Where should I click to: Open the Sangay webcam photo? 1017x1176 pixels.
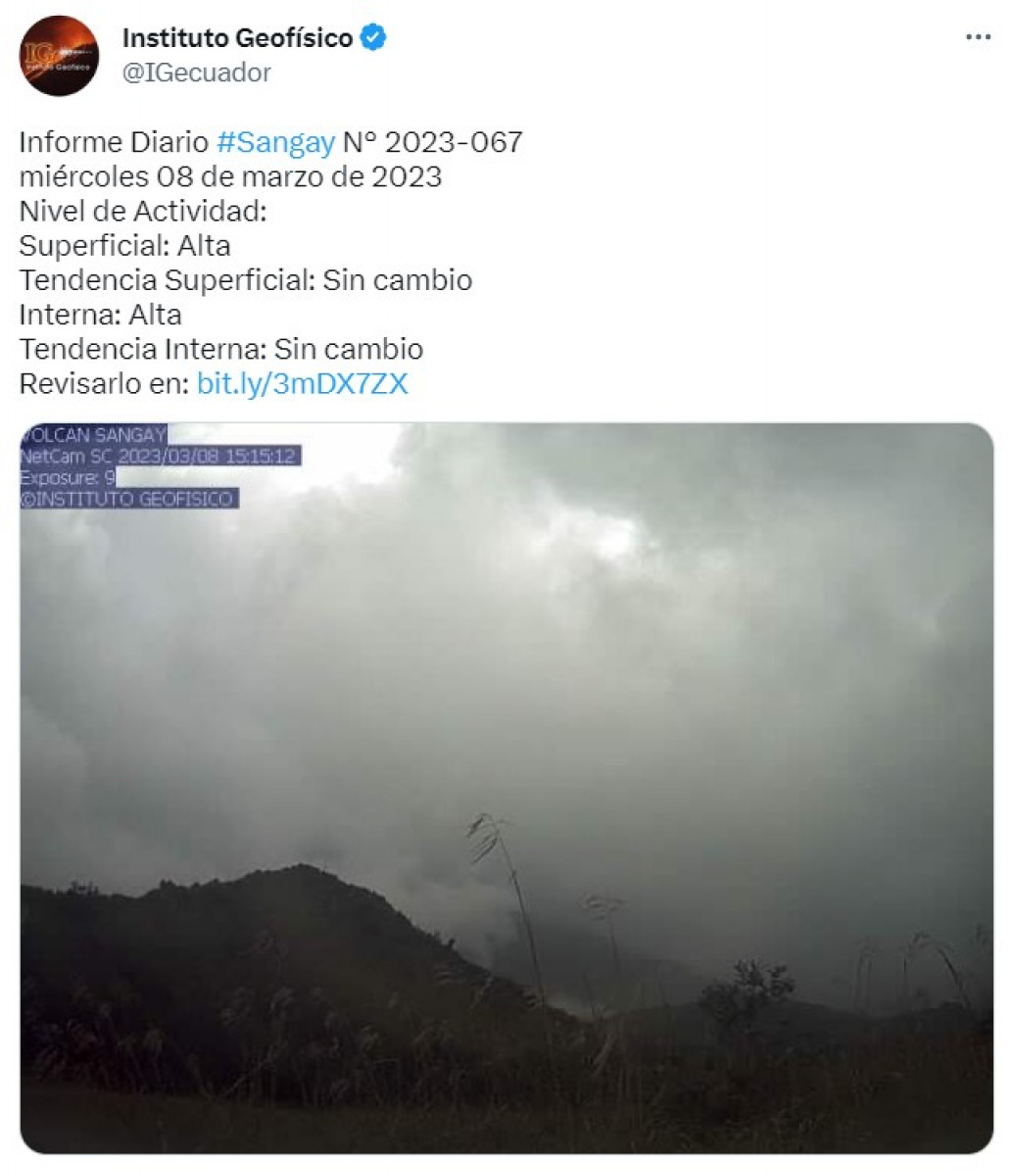click(x=507, y=788)
